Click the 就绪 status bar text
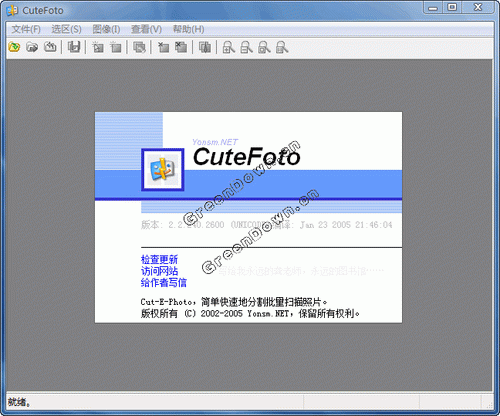 pos(19,402)
